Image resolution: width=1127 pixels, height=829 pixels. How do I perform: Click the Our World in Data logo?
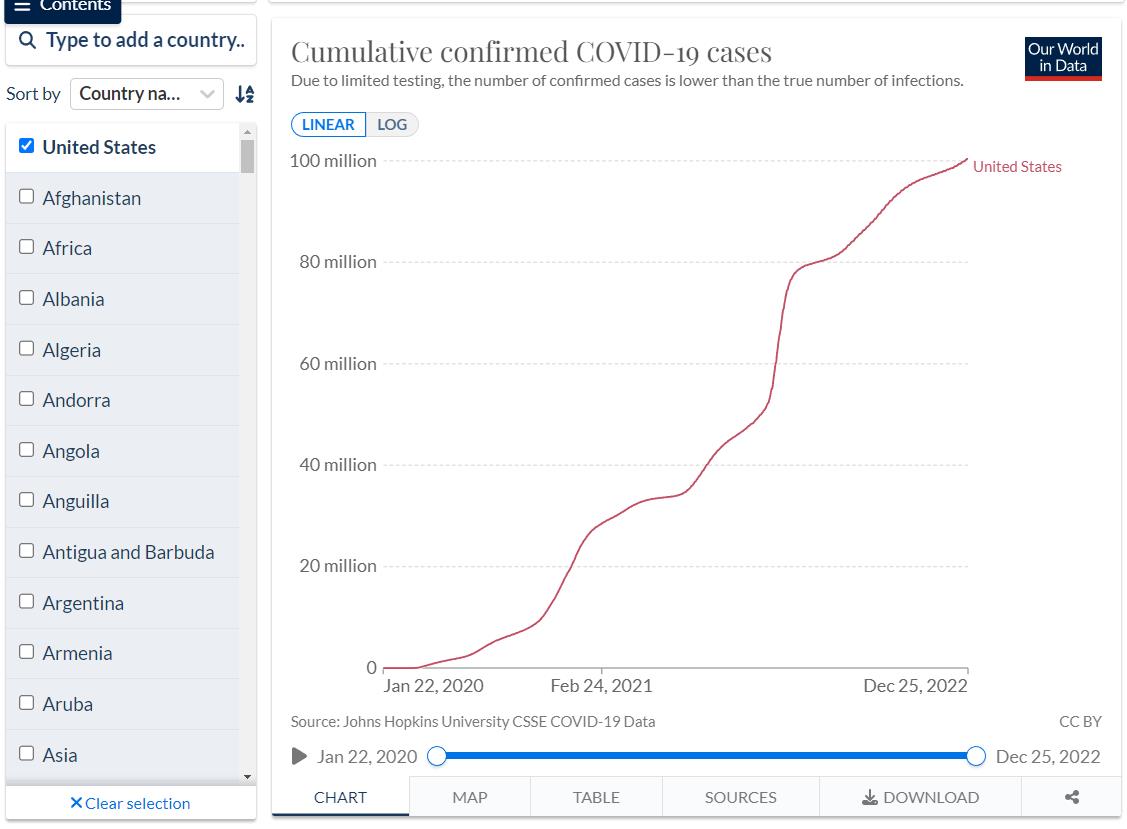[1063, 59]
